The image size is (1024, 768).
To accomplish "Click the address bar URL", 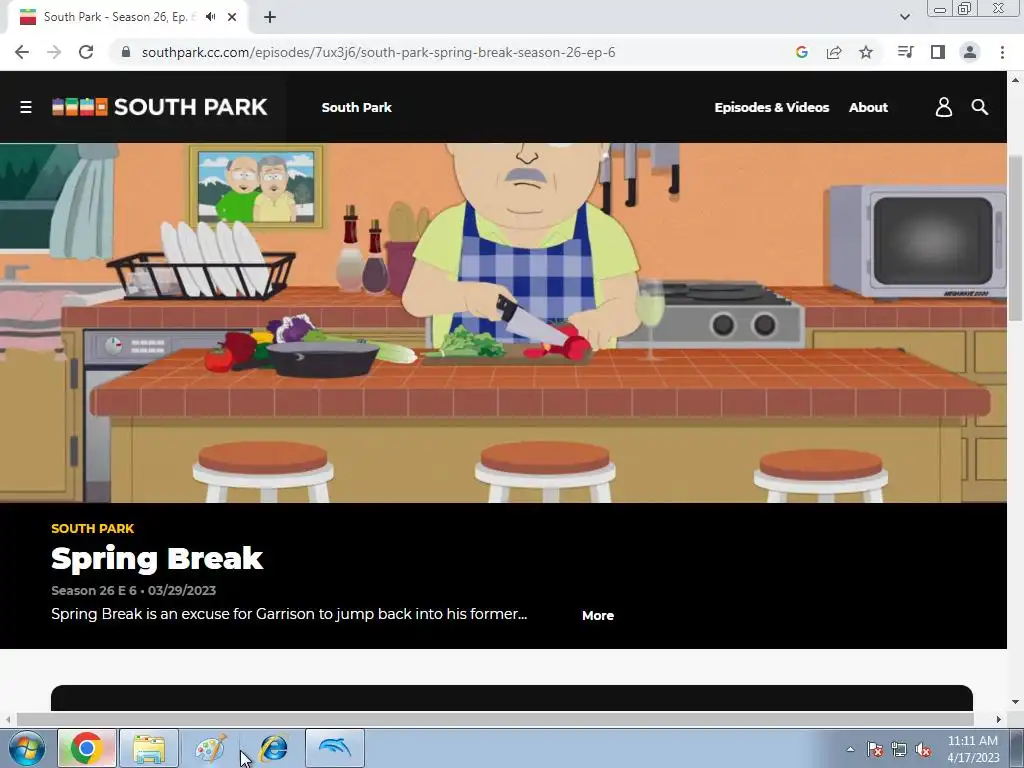I will (x=378, y=52).
